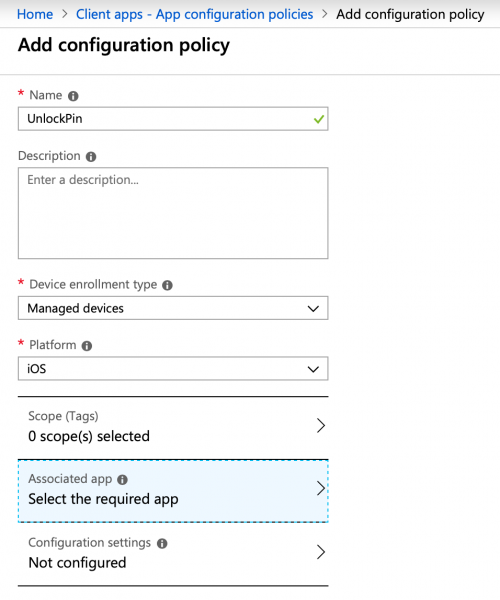Click the Name field containing UnlockPin
This screenshot has height=600, width=500.
coord(173,119)
